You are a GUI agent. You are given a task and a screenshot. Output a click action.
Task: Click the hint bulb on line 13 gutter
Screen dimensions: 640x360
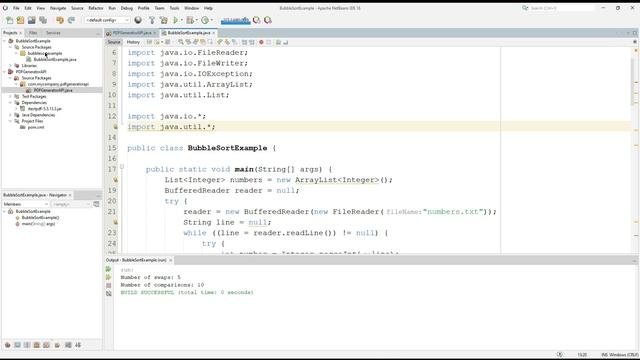pyautogui.click(x=116, y=127)
